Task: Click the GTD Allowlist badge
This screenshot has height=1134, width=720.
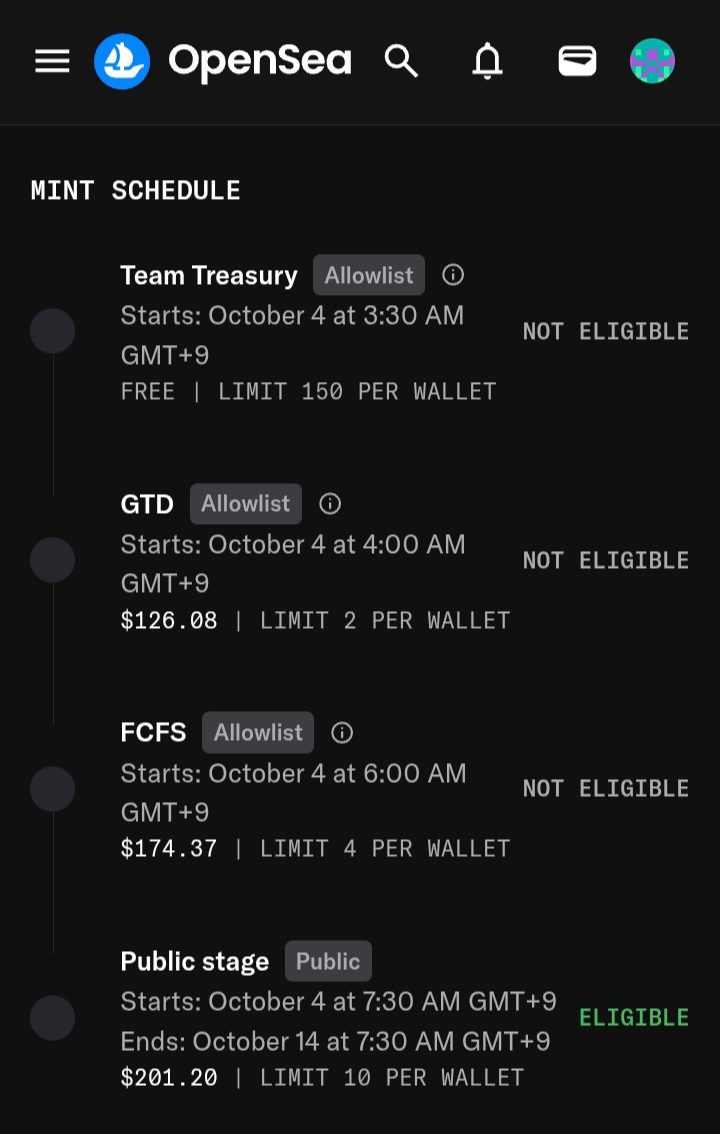Action: [x=246, y=503]
